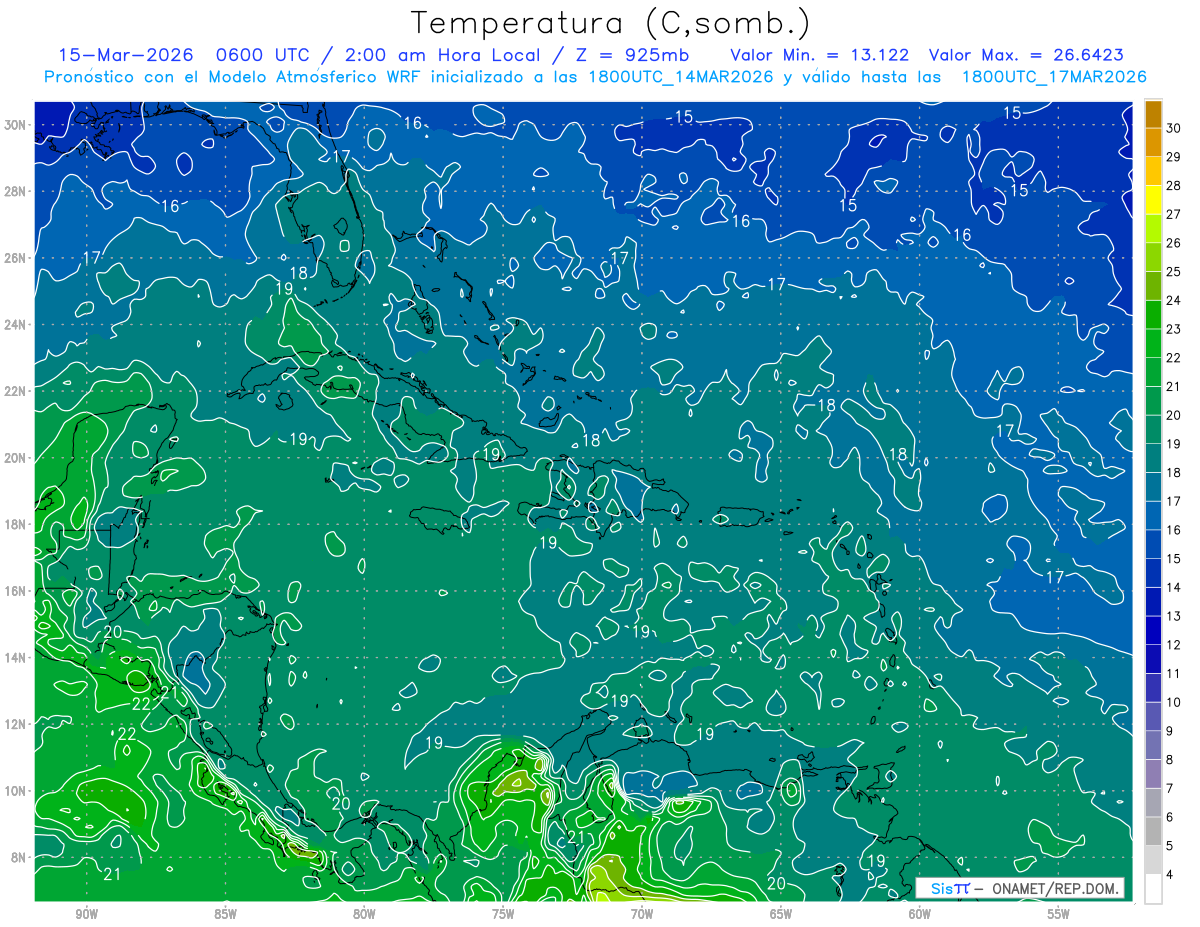
Task: Click yellow color bar swatch between 27 and 28
Action: 1153,199
